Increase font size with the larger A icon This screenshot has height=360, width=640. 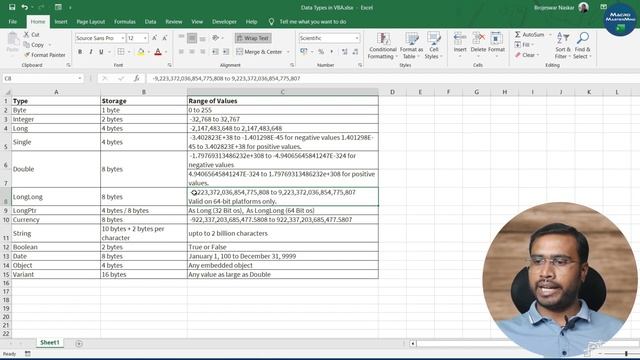[154, 38]
